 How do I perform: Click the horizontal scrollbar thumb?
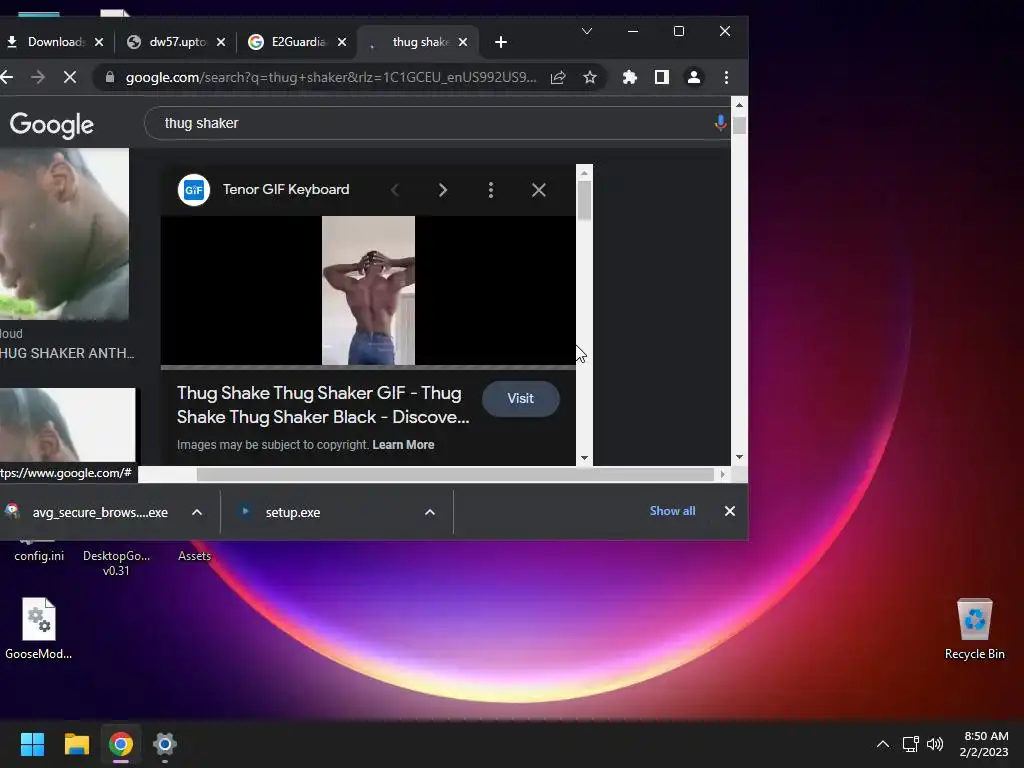point(455,474)
